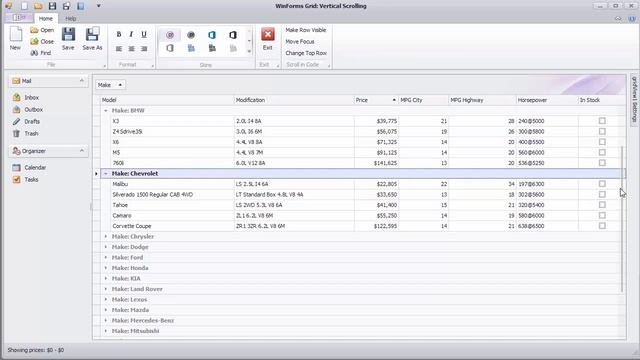Click the save icon in quick access toolbar
Screen dimensions: 640x360
pyautogui.click(x=52, y=6)
